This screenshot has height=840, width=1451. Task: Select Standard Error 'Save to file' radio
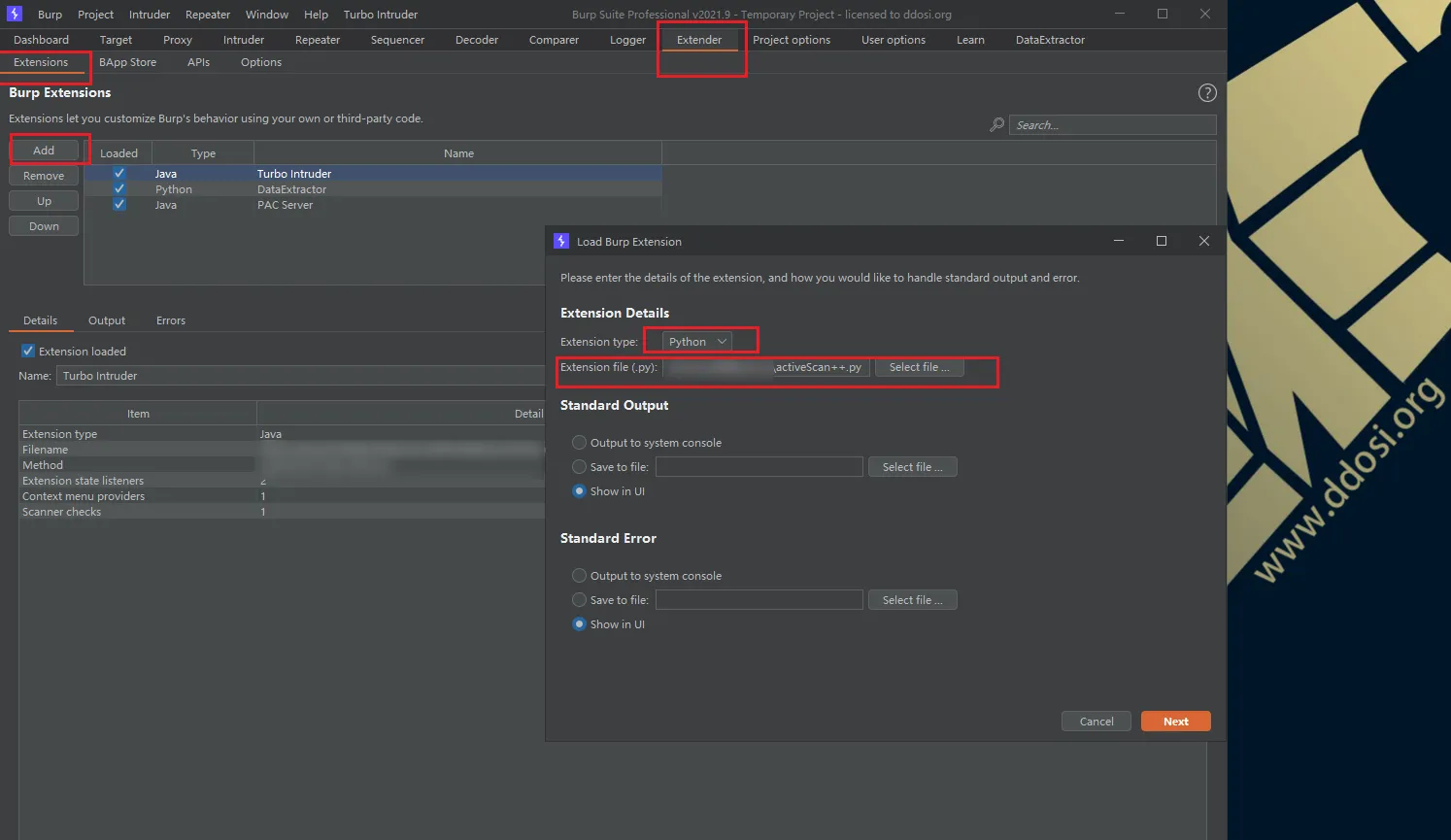[x=579, y=599]
